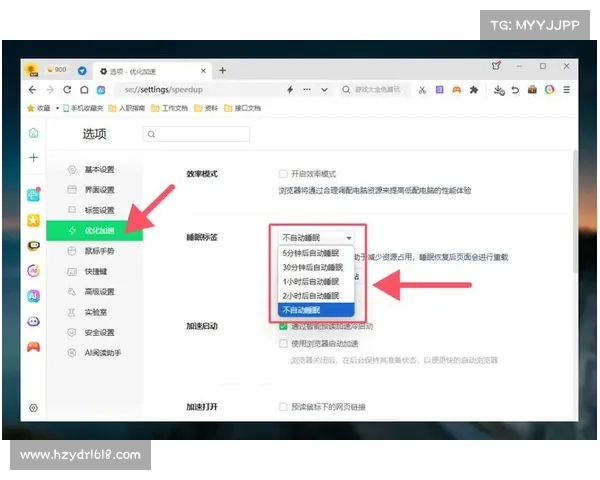The width and height of the screenshot is (600, 480).
Task: Open the red game controller sidebar icon
Action: pyautogui.click(x=33, y=347)
